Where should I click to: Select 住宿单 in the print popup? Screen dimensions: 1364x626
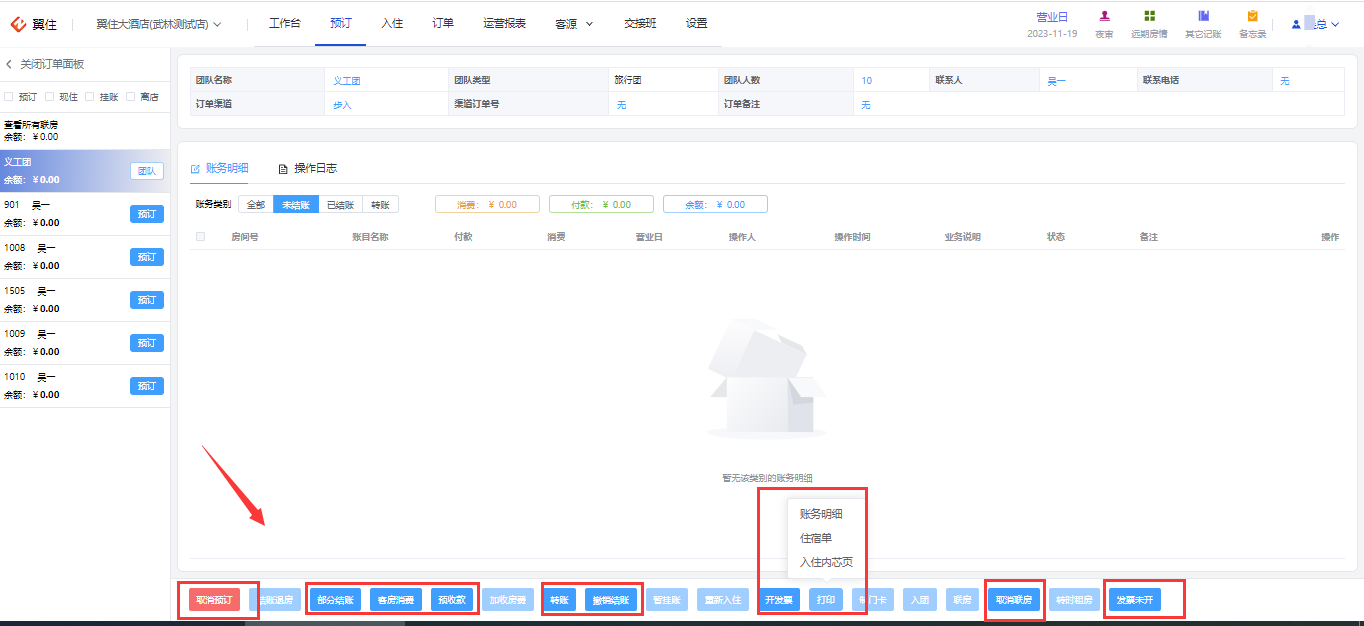(816, 538)
